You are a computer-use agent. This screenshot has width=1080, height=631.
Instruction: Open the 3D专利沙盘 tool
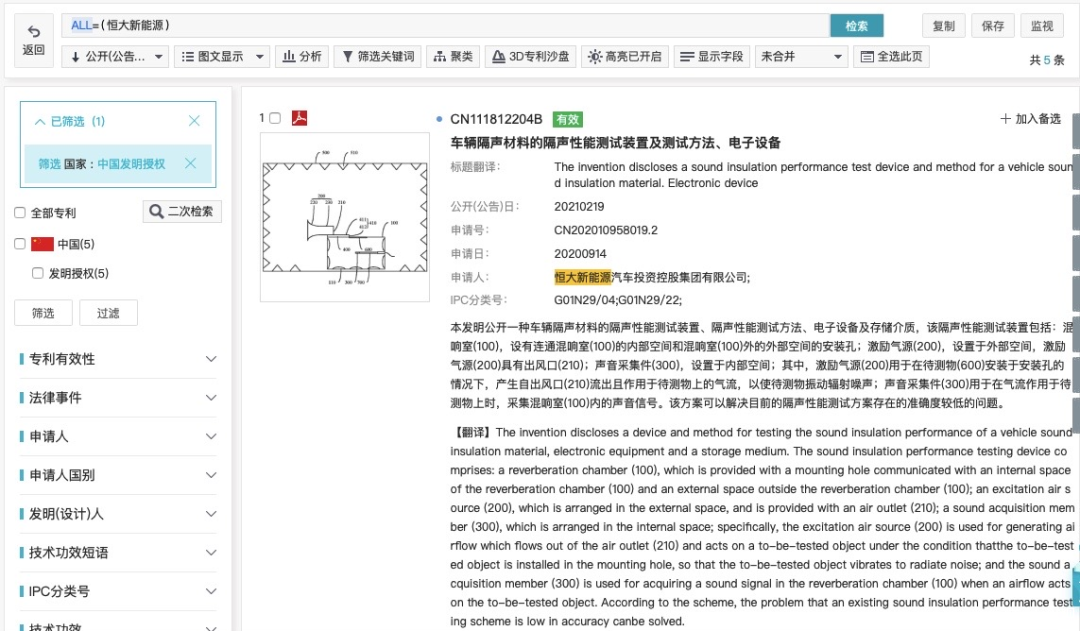pyautogui.click(x=530, y=56)
